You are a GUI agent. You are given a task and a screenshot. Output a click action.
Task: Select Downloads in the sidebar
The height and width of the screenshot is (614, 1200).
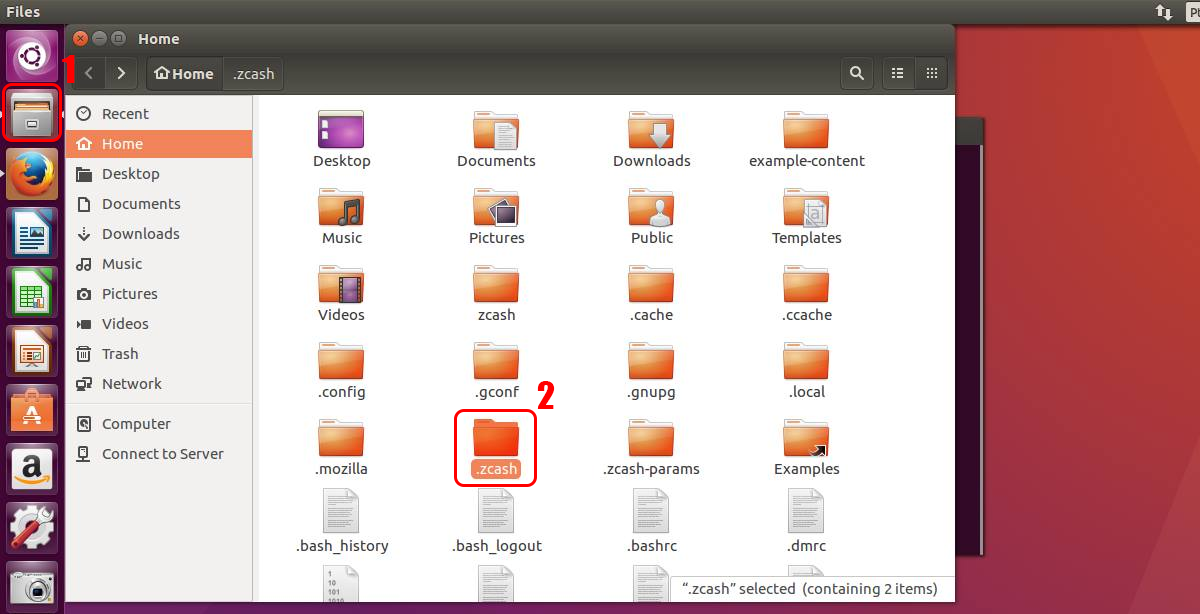[159, 234]
